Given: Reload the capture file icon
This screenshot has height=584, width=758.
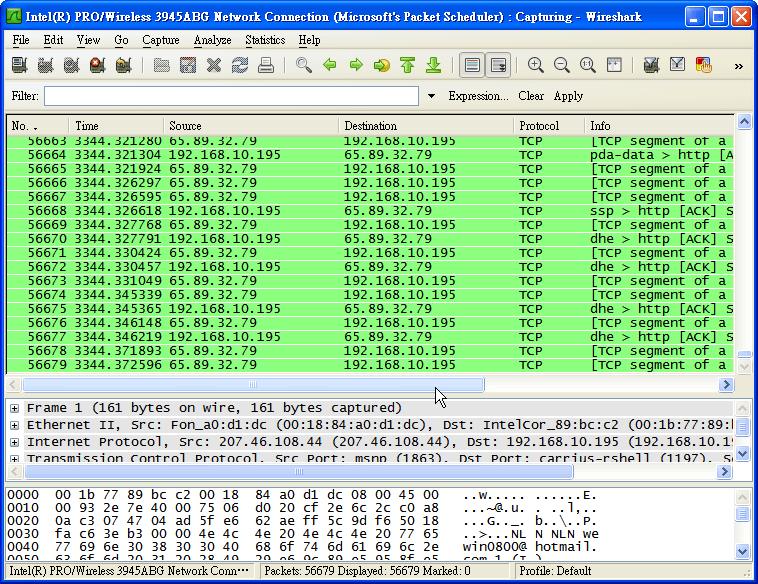Looking at the screenshot, I should tap(240, 65).
